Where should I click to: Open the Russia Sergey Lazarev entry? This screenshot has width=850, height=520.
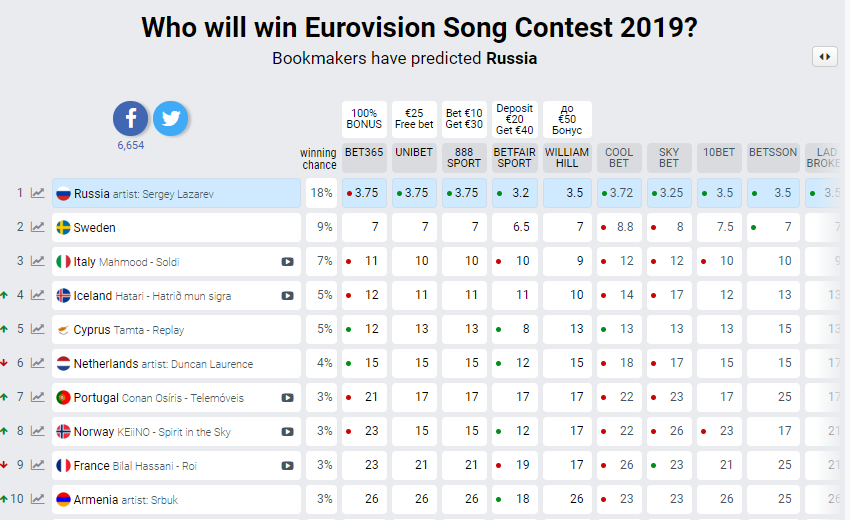click(x=176, y=194)
